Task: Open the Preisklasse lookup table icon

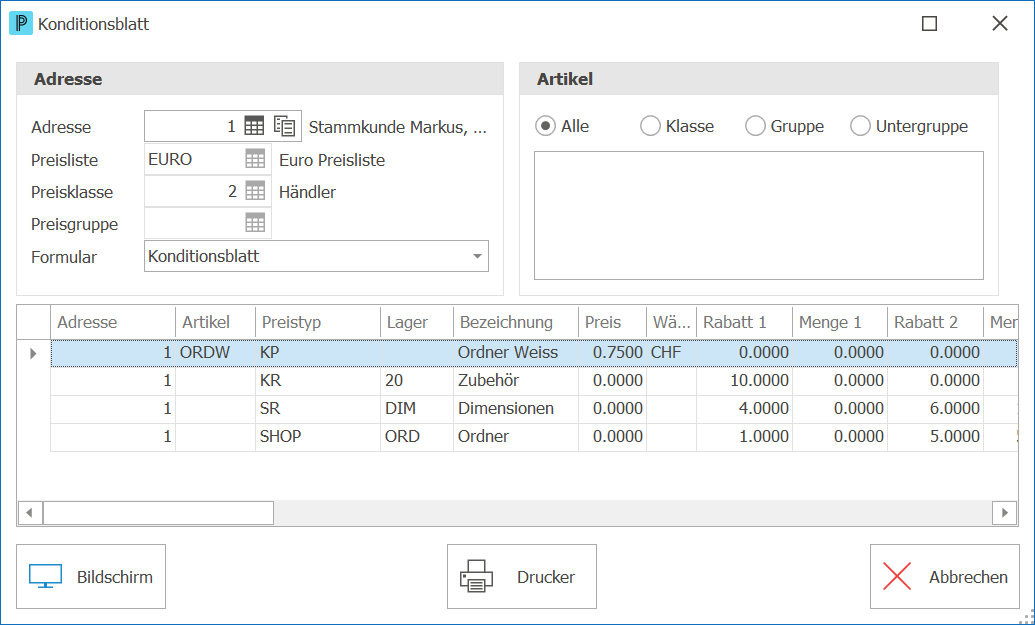Action: [255, 191]
